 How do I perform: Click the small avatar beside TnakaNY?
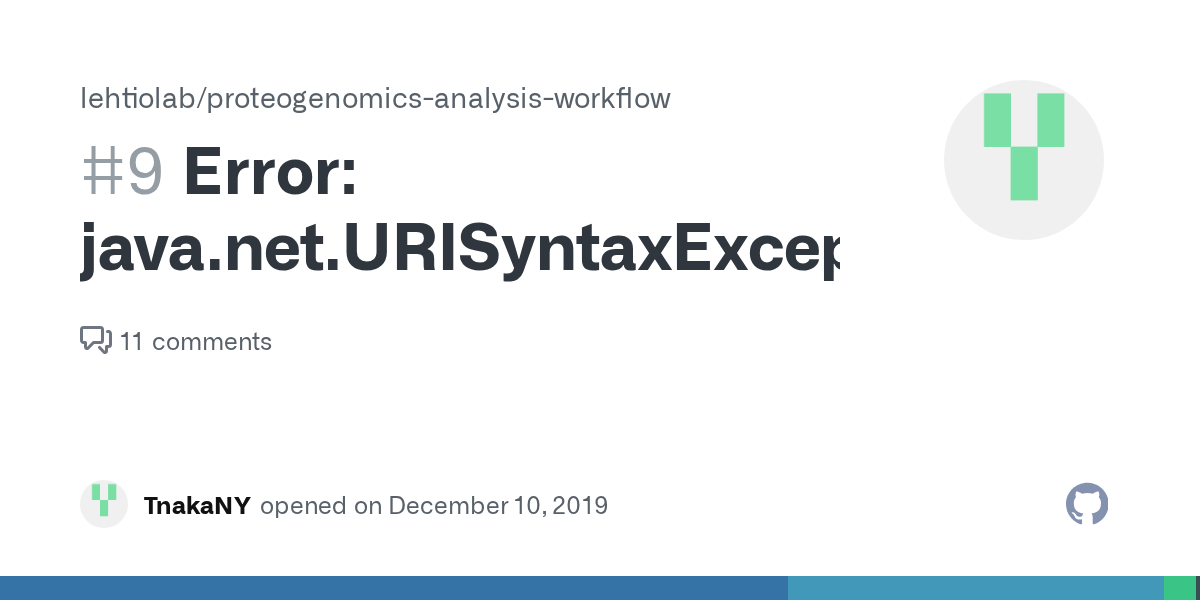click(104, 505)
